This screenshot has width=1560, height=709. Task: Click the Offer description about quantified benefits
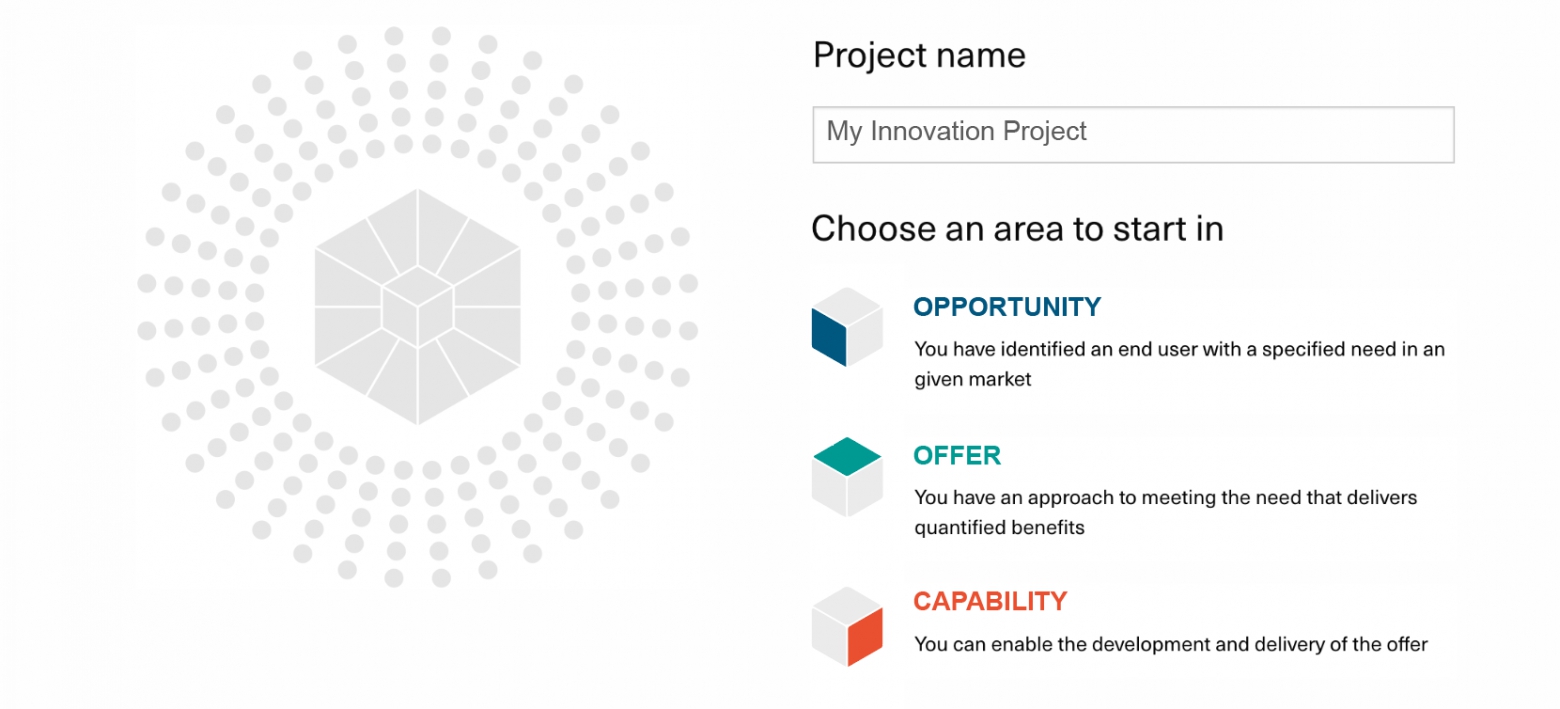coord(1166,512)
